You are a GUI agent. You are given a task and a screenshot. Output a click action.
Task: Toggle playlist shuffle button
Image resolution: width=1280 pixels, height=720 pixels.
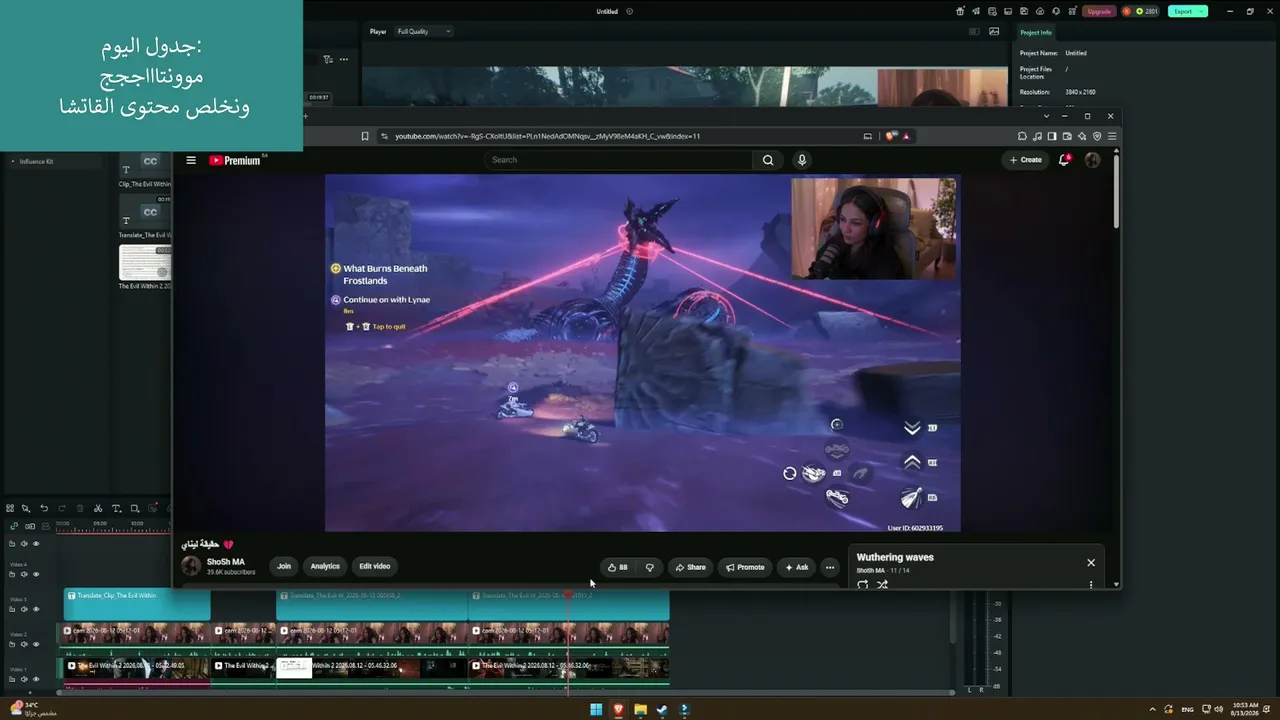point(882,585)
